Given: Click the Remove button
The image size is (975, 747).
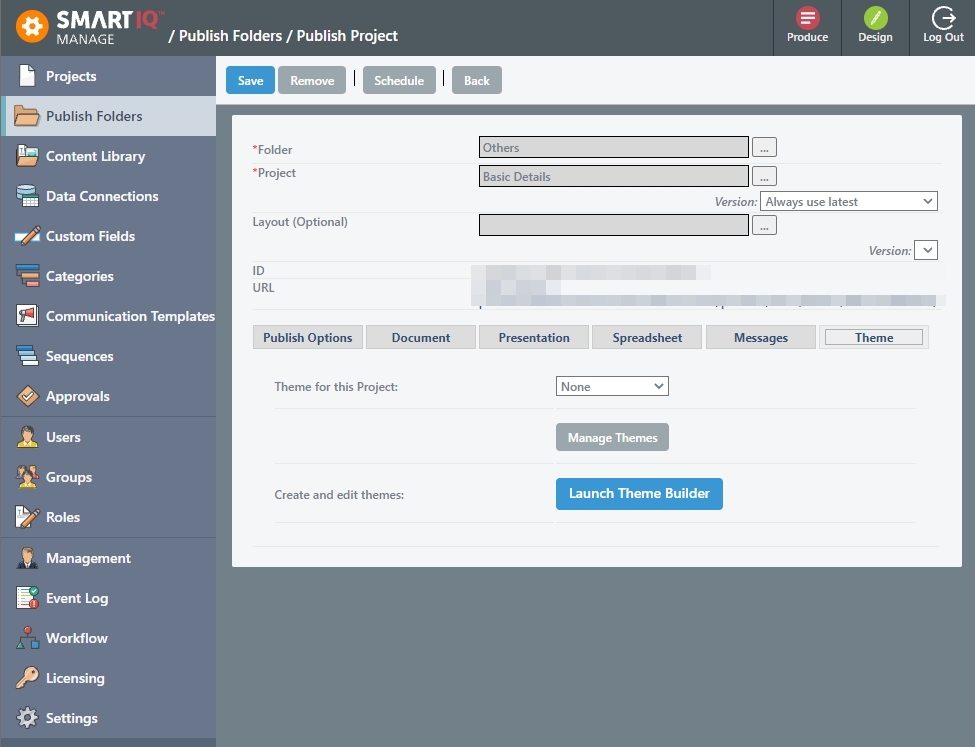Looking at the screenshot, I should tap(312, 80).
